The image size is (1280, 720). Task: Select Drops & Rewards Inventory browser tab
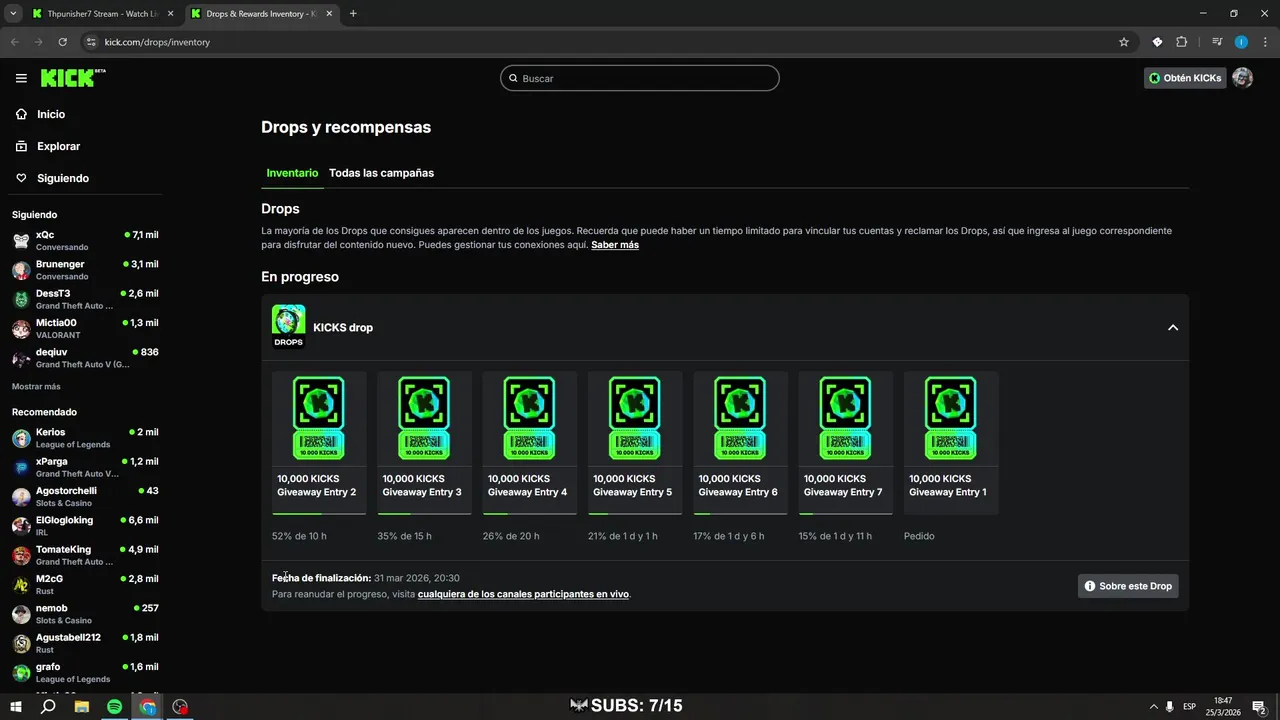pos(260,14)
